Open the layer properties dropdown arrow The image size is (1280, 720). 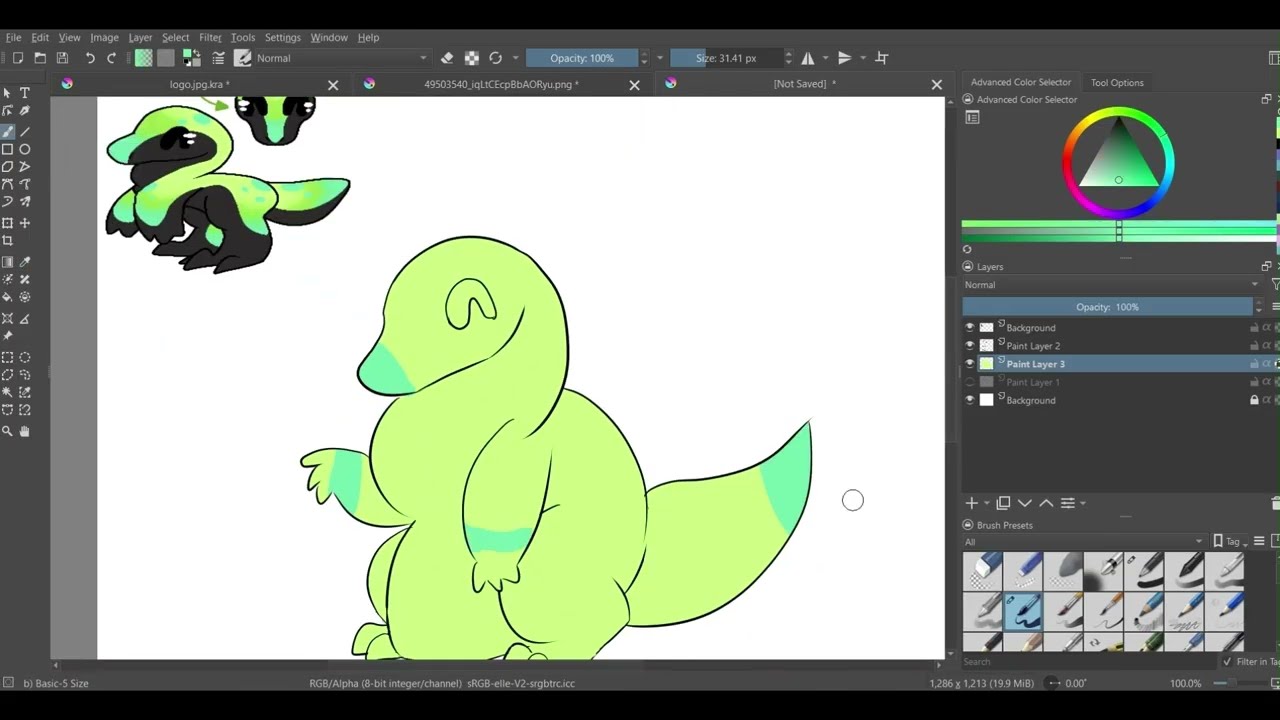pyautogui.click(x=1082, y=503)
